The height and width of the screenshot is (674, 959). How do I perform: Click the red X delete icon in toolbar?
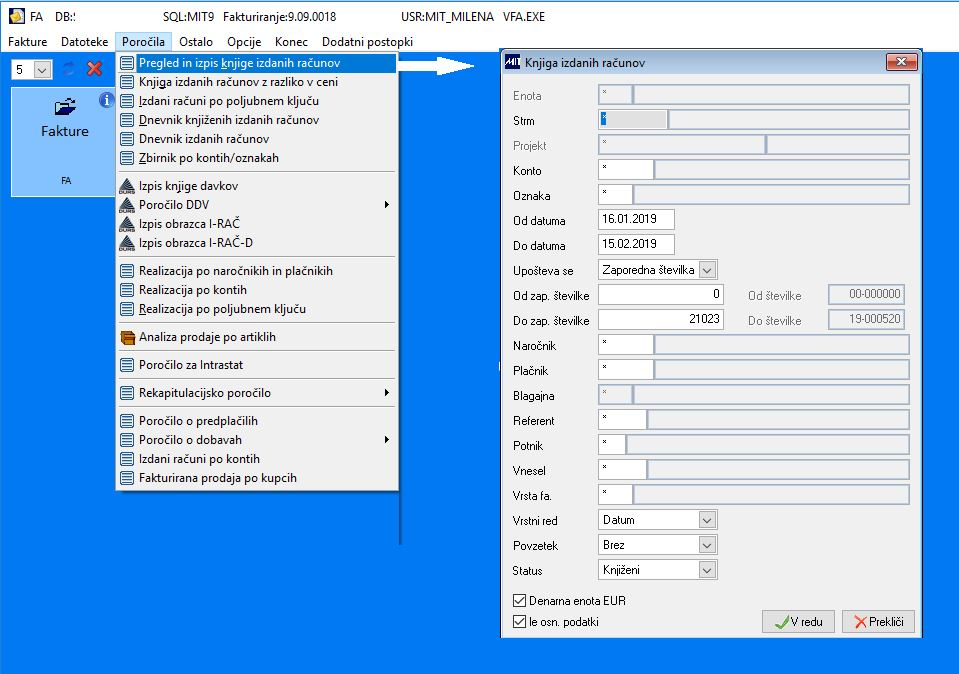click(94, 69)
